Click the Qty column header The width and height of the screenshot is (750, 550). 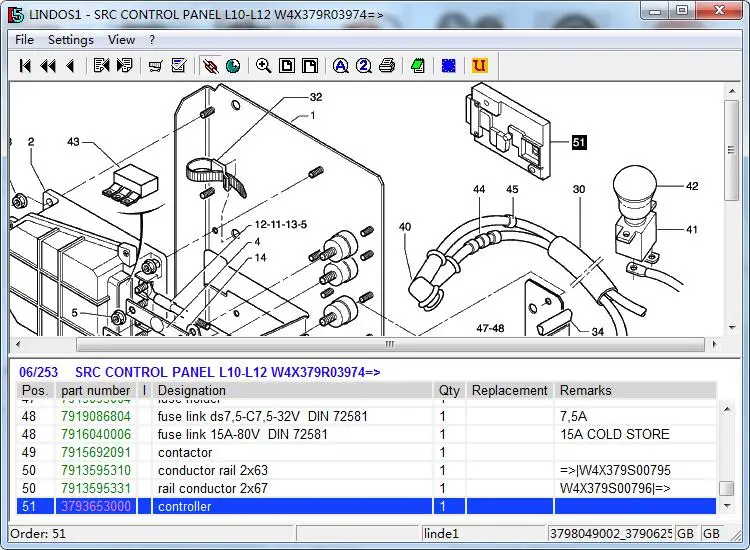coord(449,390)
